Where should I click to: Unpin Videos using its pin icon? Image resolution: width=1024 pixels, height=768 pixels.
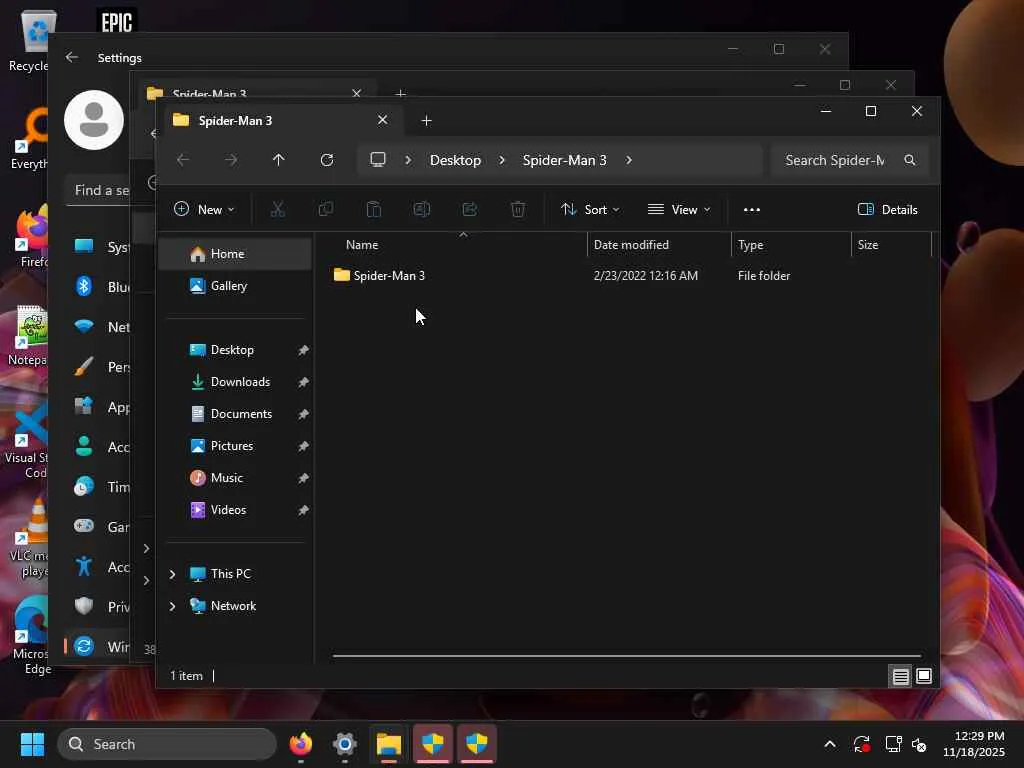pyautogui.click(x=303, y=510)
